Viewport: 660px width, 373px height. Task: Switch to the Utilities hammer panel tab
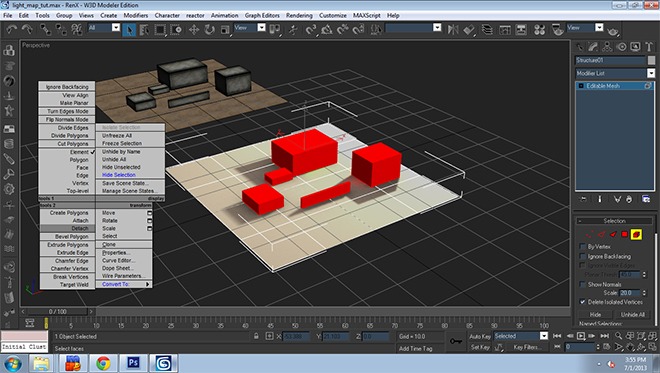[649, 47]
